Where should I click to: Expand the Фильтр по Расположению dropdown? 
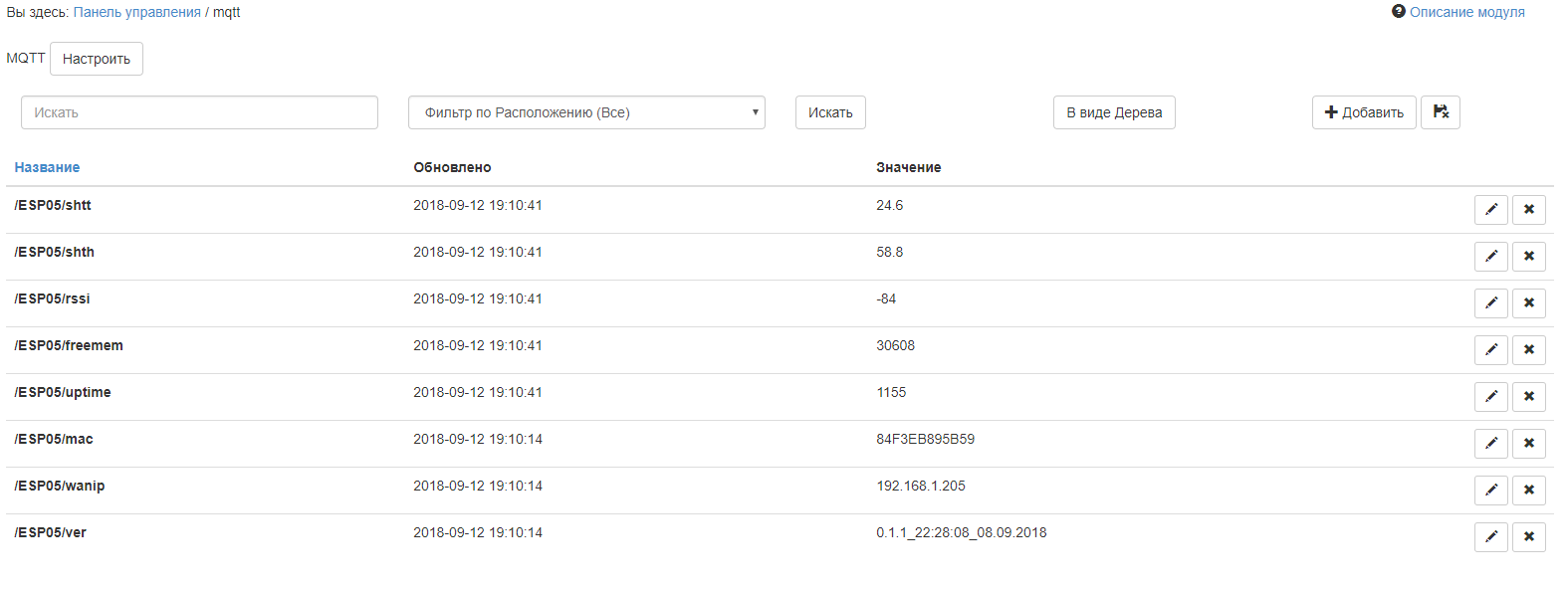586,112
